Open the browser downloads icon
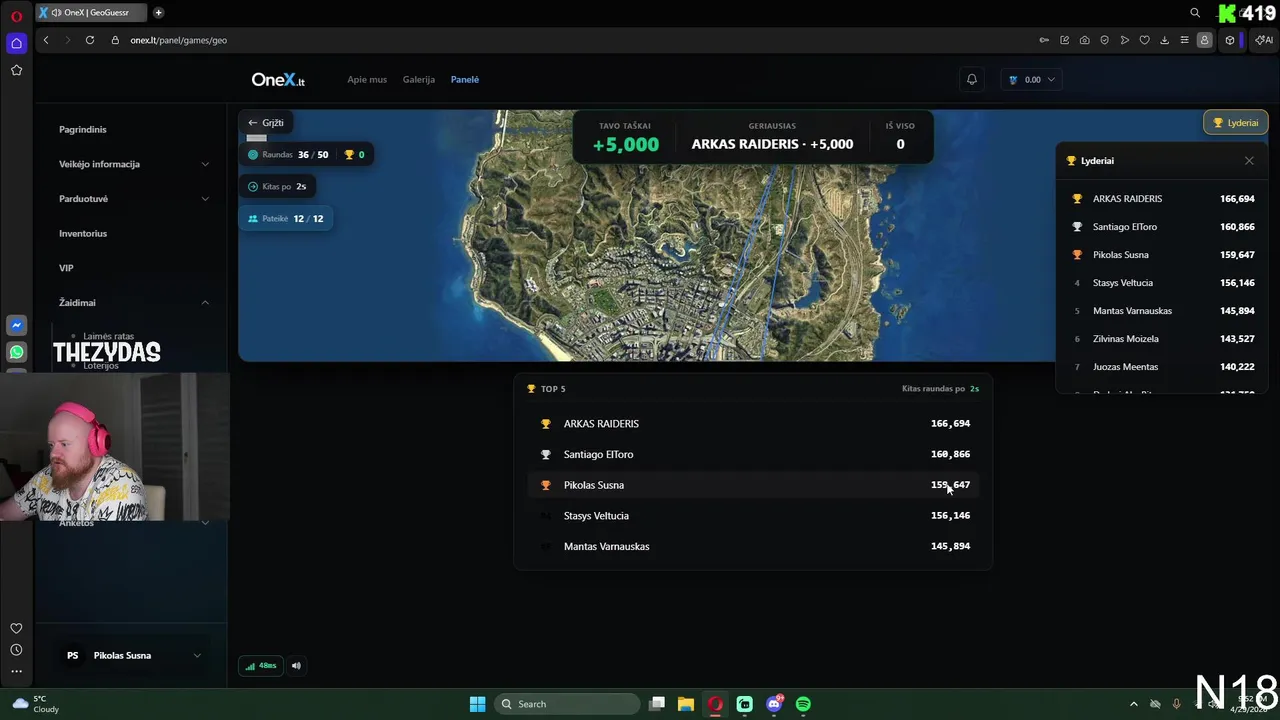The height and width of the screenshot is (720, 1280). click(1164, 40)
